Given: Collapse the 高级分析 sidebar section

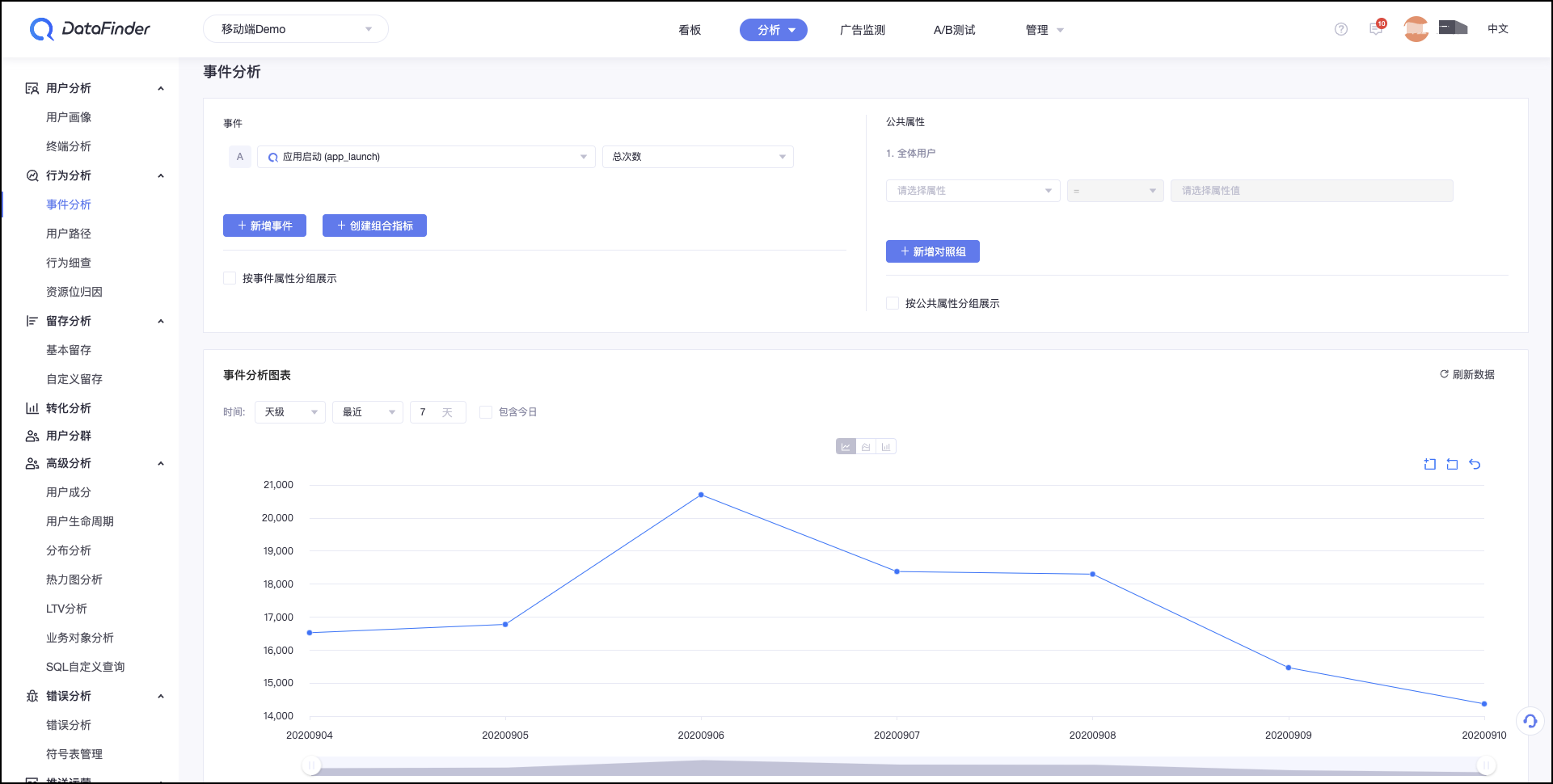Looking at the screenshot, I should 161,464.
